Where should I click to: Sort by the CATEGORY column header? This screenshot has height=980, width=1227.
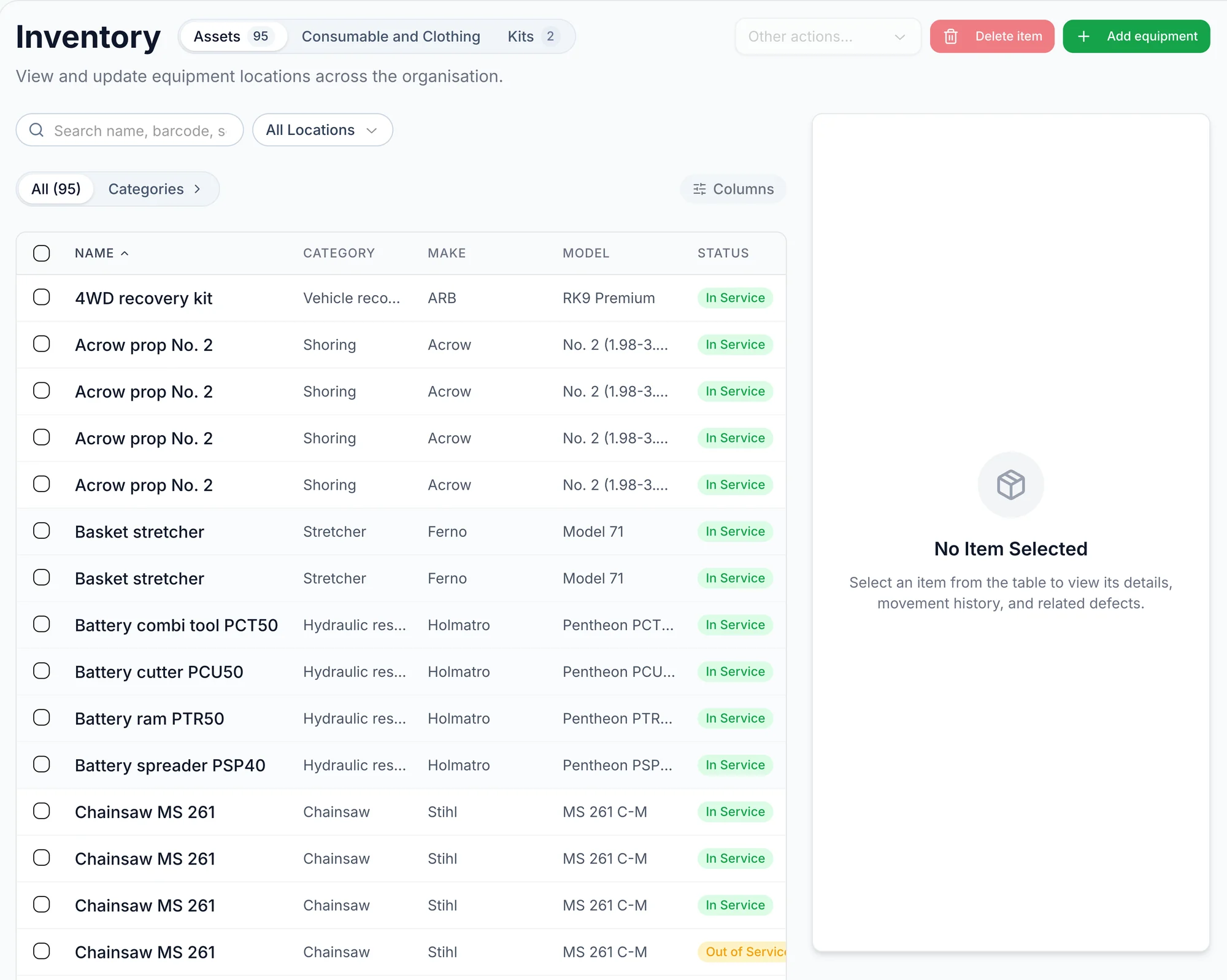339,253
